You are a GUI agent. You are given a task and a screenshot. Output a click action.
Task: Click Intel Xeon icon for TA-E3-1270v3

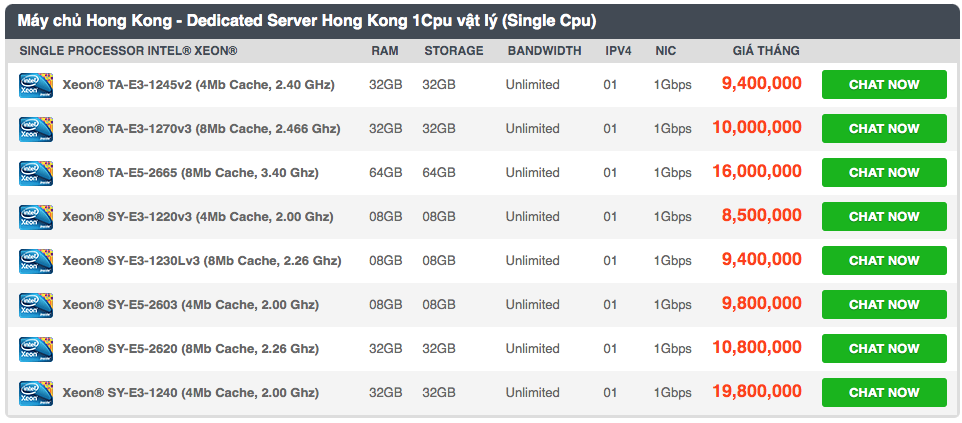(x=36, y=130)
